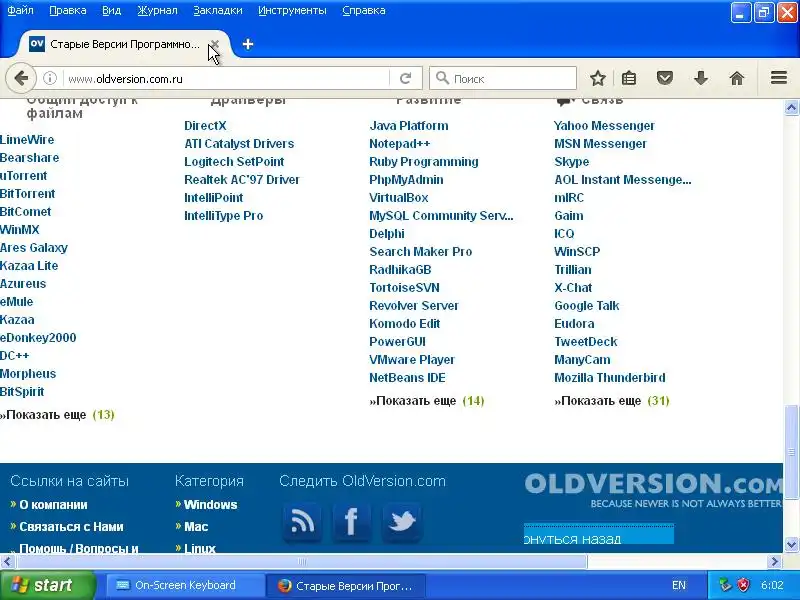Click the red shield tray icon
Screen dimensions: 800x600
[x=744, y=585]
